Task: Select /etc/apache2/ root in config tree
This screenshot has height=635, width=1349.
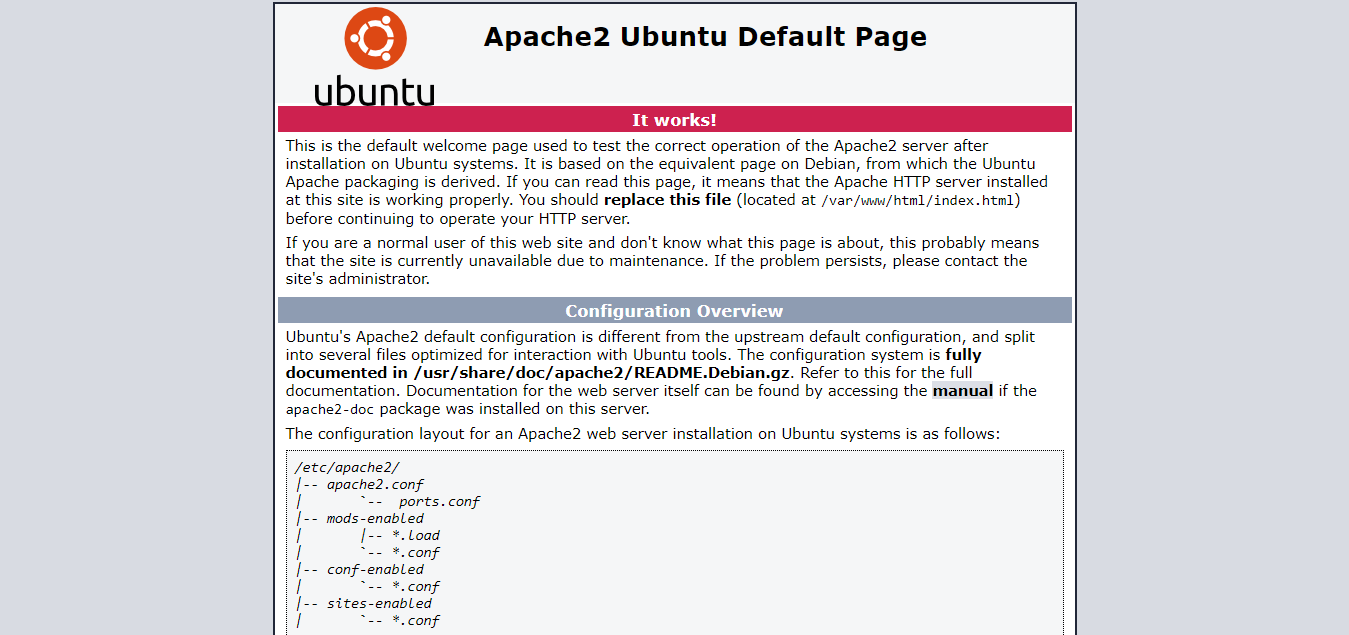Action: click(347, 467)
